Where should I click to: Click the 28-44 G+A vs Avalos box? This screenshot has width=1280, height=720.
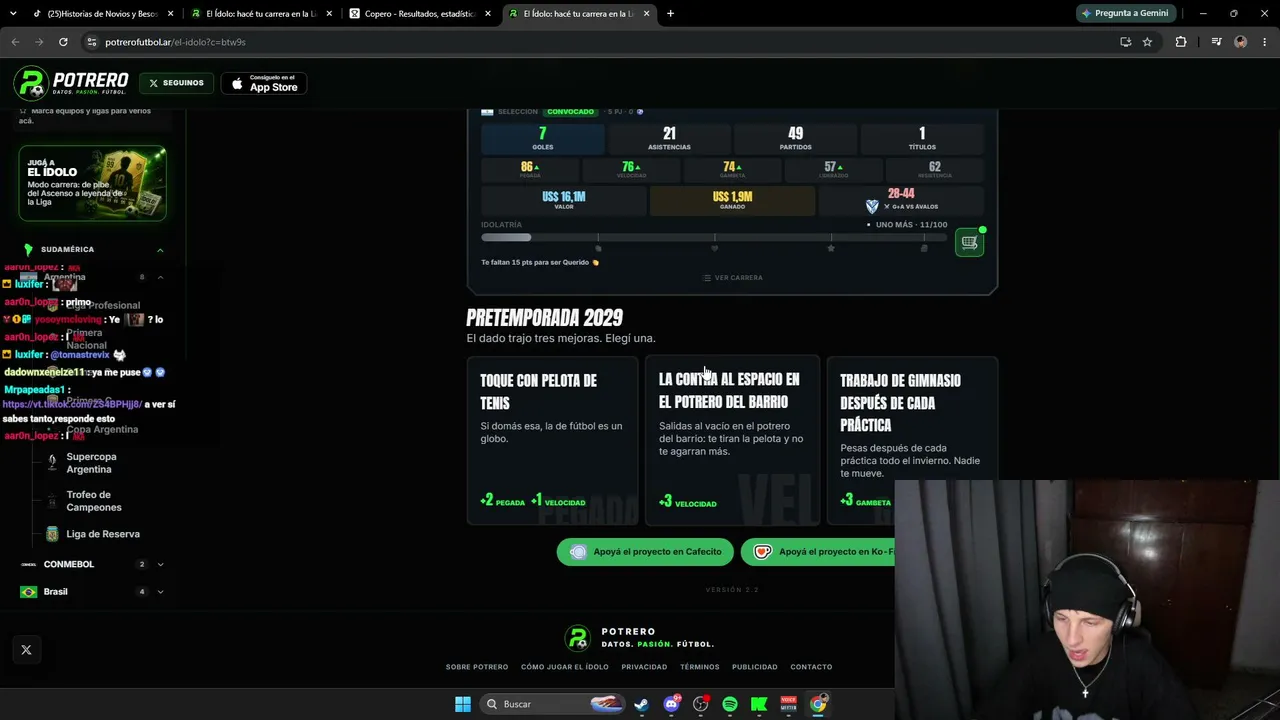click(x=901, y=200)
